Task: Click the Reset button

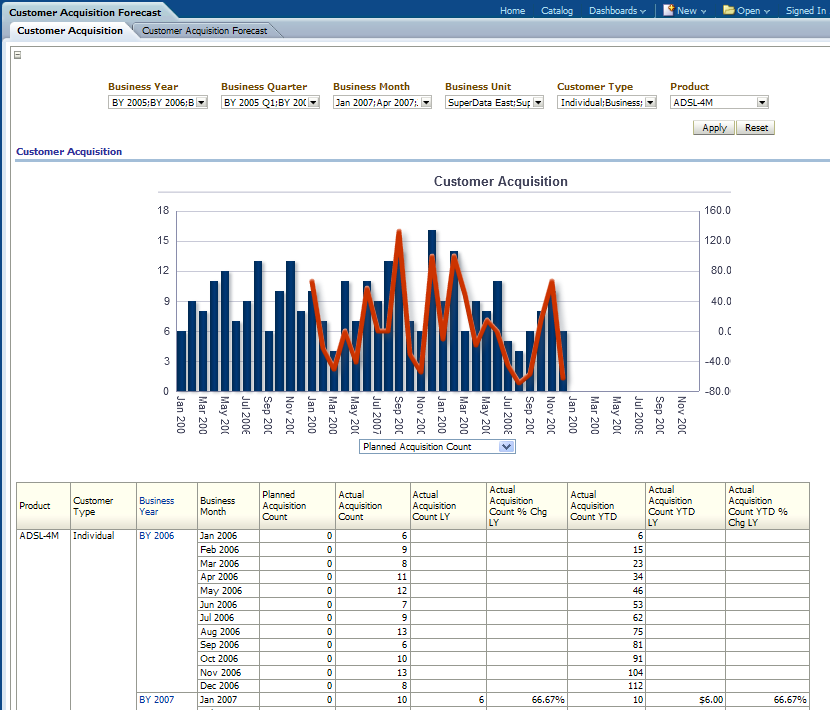Action: click(756, 128)
